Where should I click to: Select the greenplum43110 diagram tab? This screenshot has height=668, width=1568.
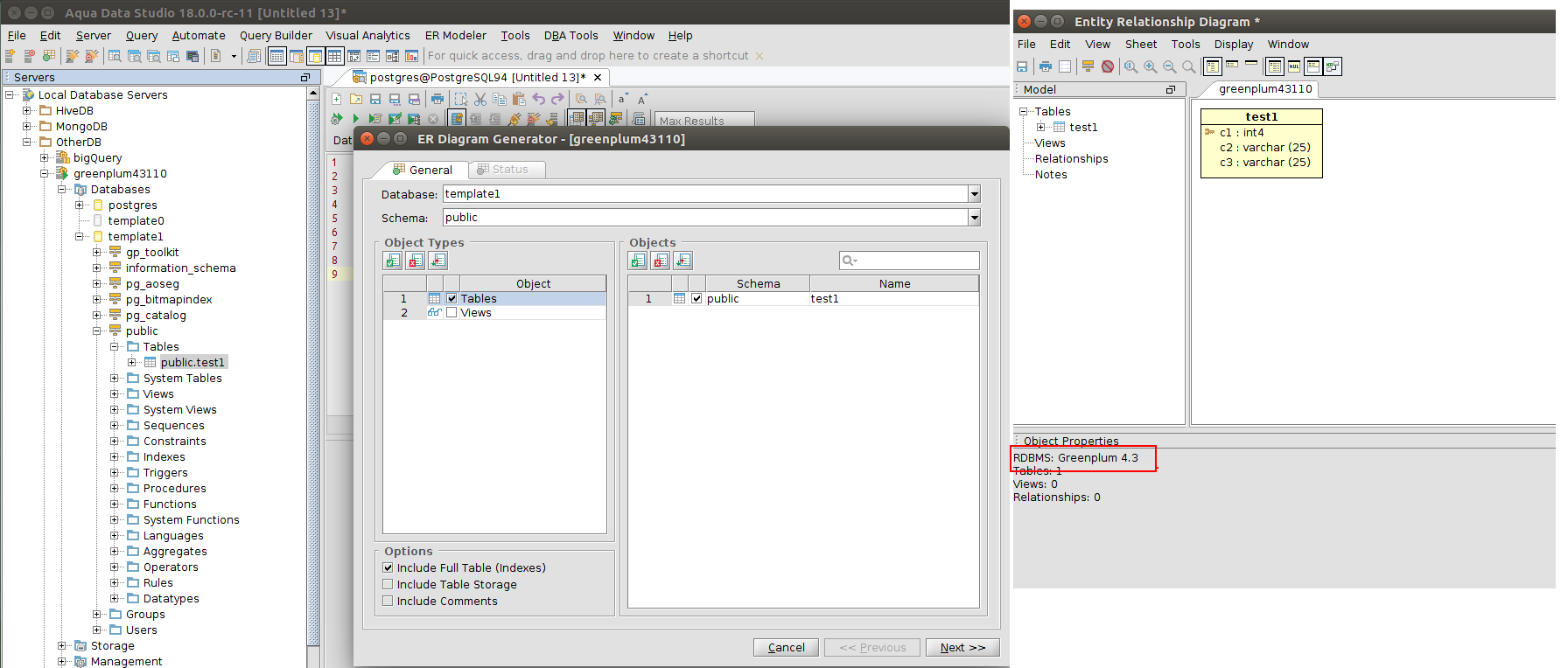point(1264,89)
